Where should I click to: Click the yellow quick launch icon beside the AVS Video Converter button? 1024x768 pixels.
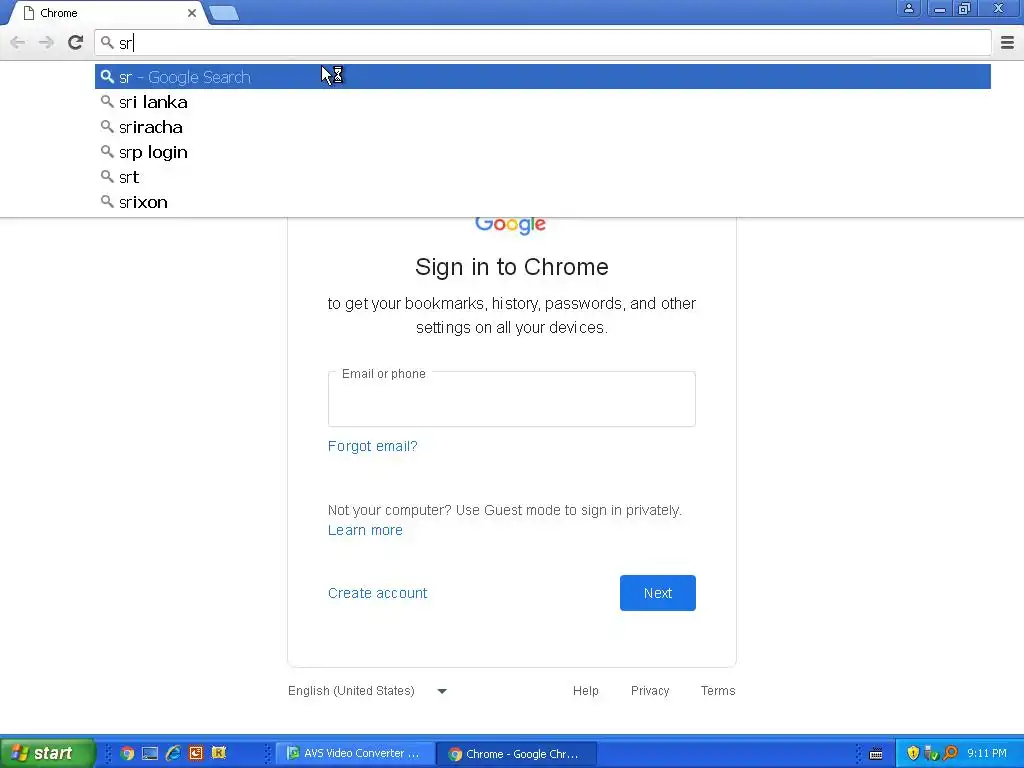(x=219, y=753)
